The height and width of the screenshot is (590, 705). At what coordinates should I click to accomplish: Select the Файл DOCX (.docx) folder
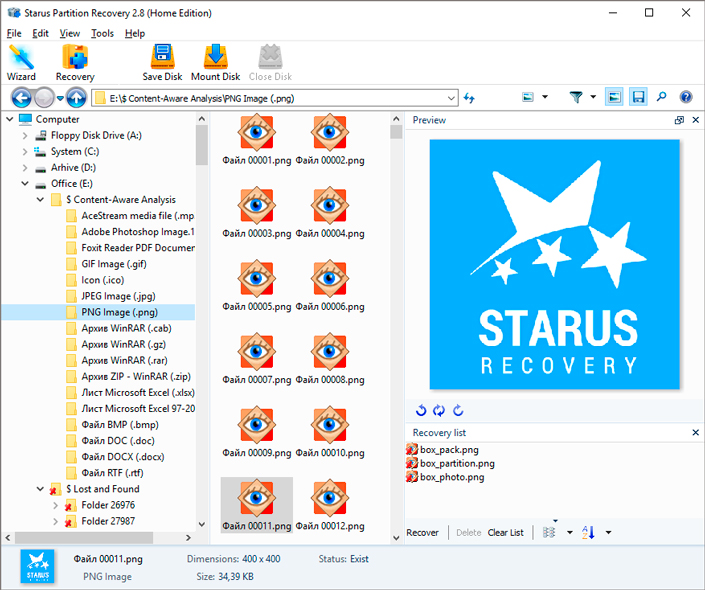tap(116, 456)
